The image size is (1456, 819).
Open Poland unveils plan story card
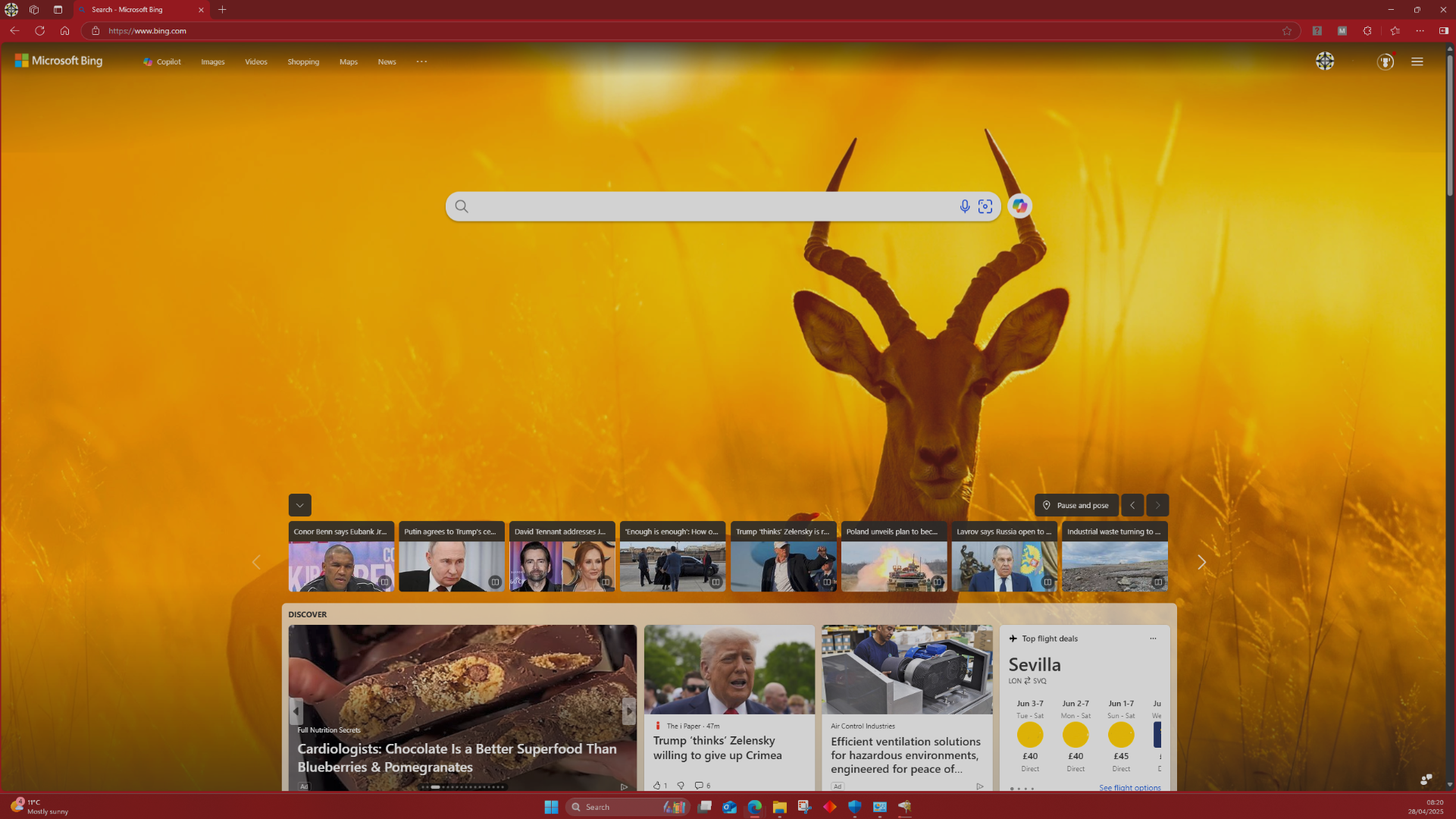point(894,556)
